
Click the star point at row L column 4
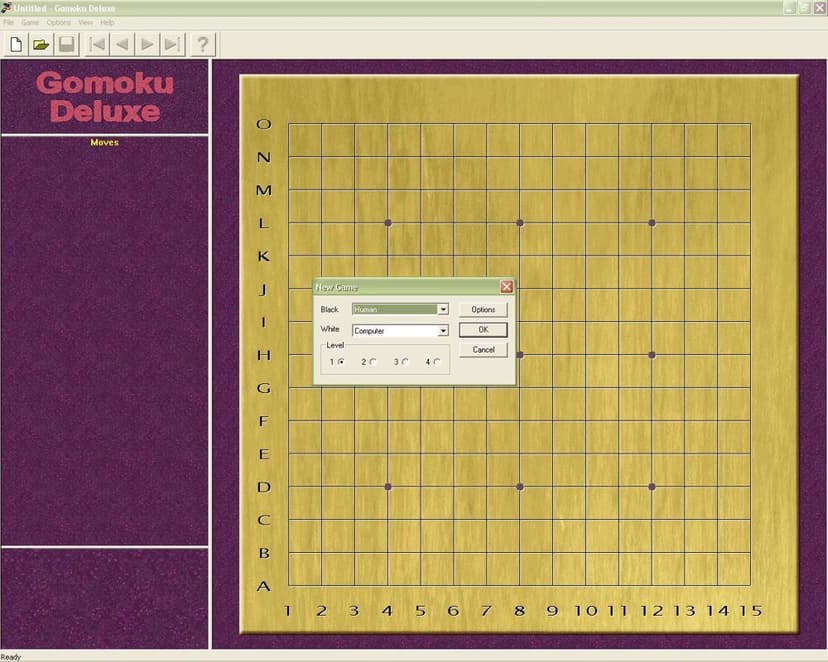coord(388,223)
